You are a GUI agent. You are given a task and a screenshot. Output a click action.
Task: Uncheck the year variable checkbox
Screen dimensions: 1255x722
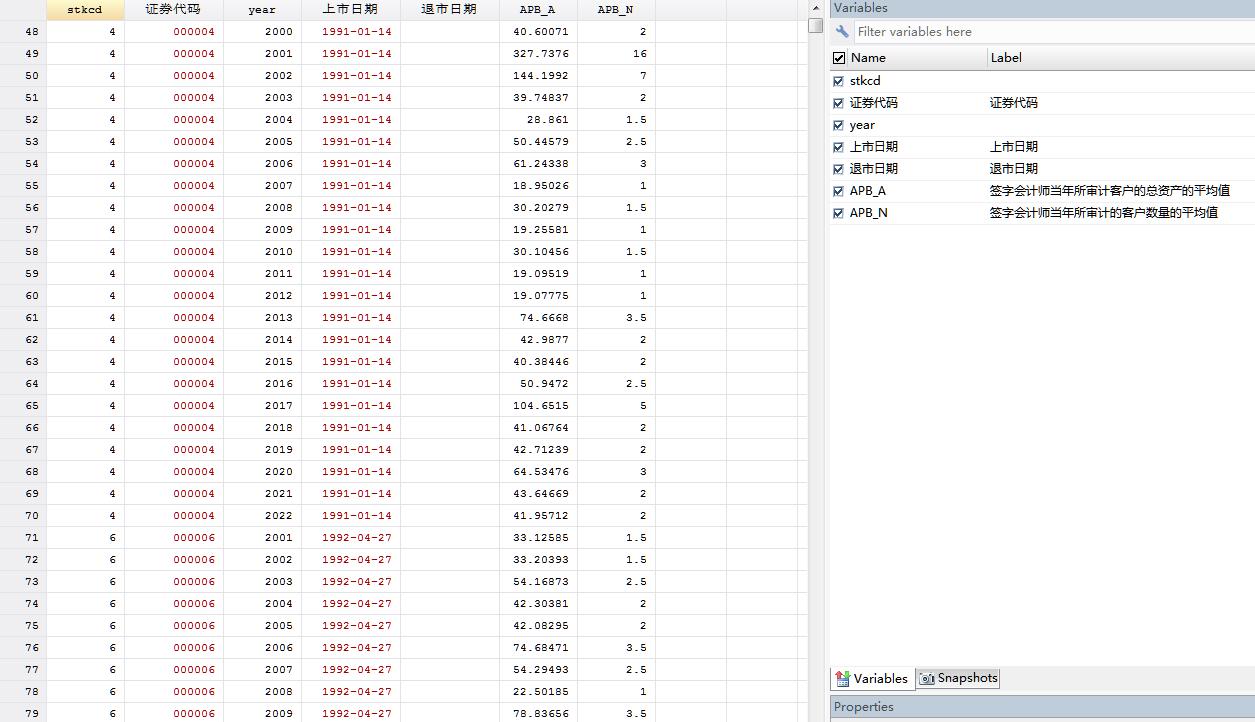[x=839, y=125]
